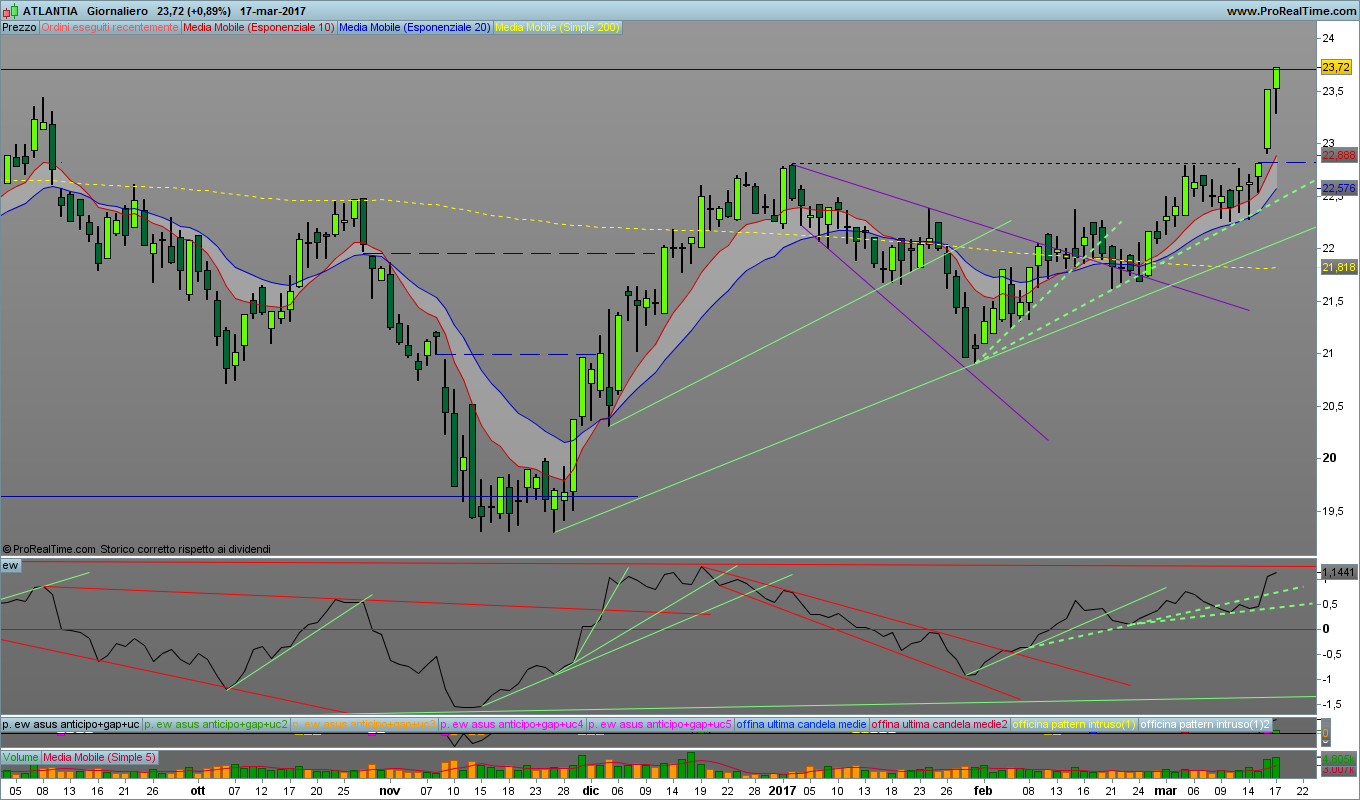The image size is (1360, 800).
Task: Click 'officina pattern intruso(1)2' label
Action: 1206,724
